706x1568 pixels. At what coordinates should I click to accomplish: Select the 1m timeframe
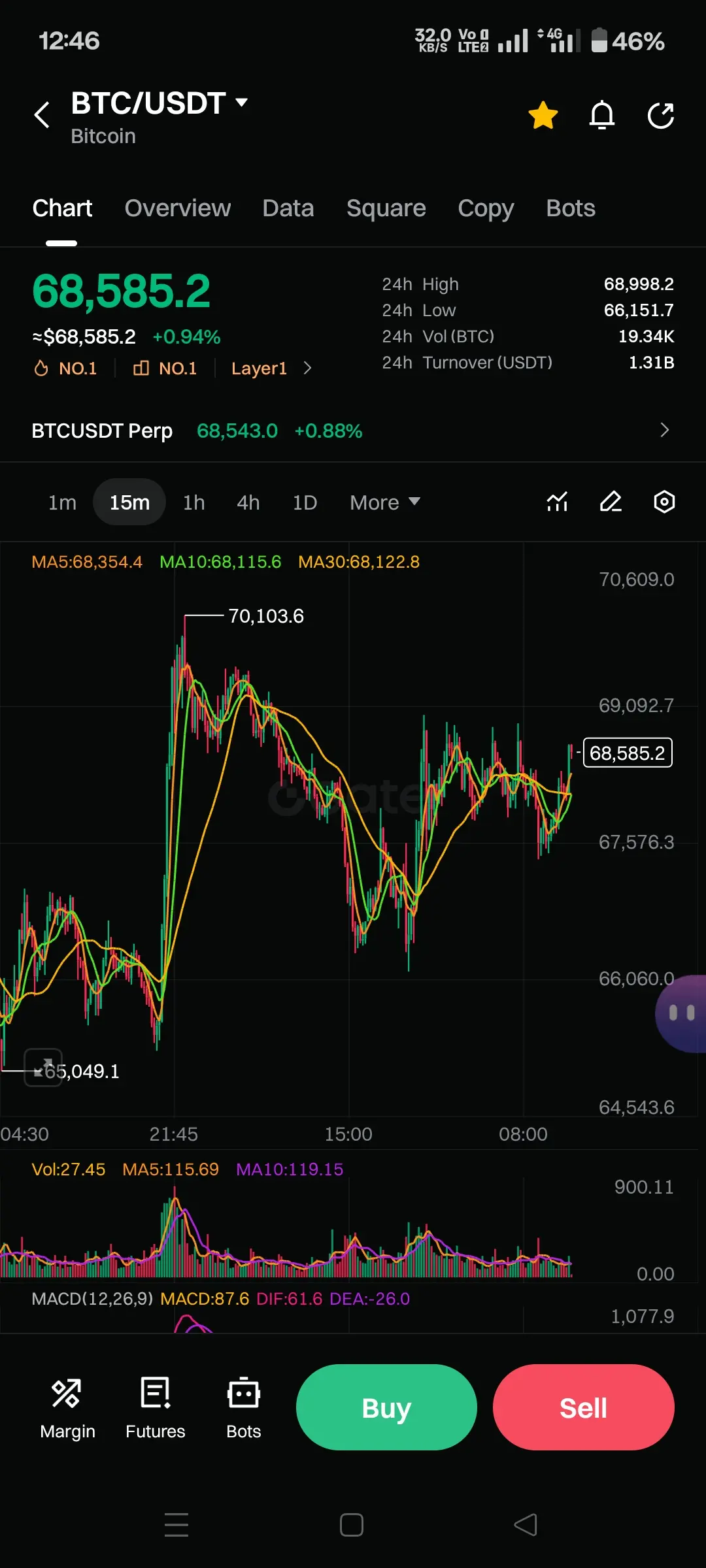click(x=62, y=502)
